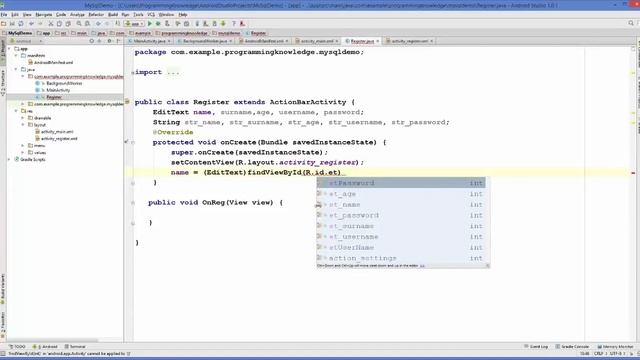Expand the values folder node

(23, 153)
